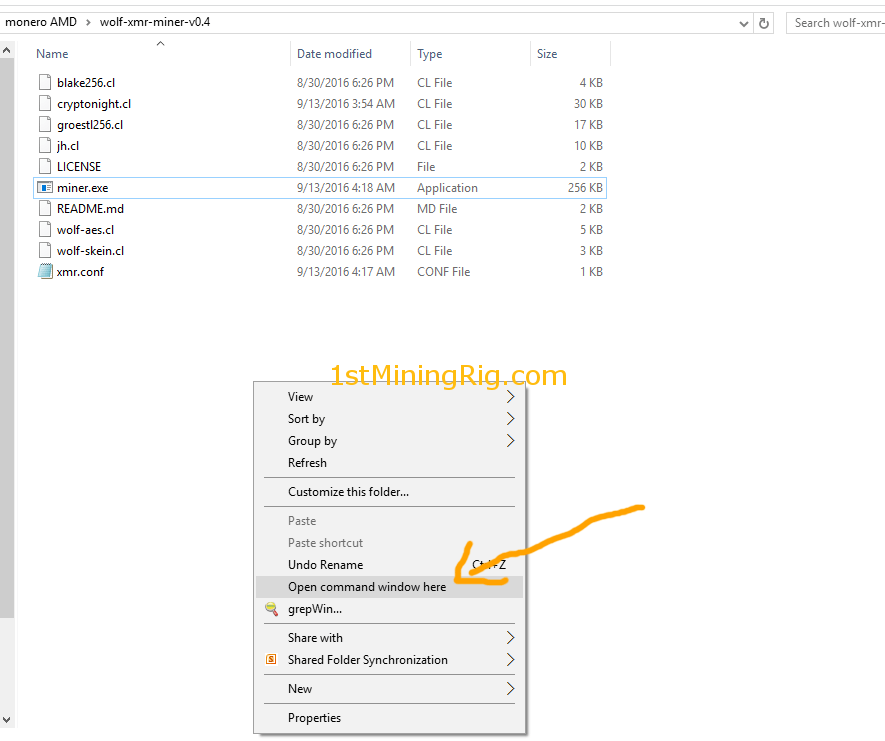
Task: Select the wolf-aes.cl file name
Action: point(85,230)
